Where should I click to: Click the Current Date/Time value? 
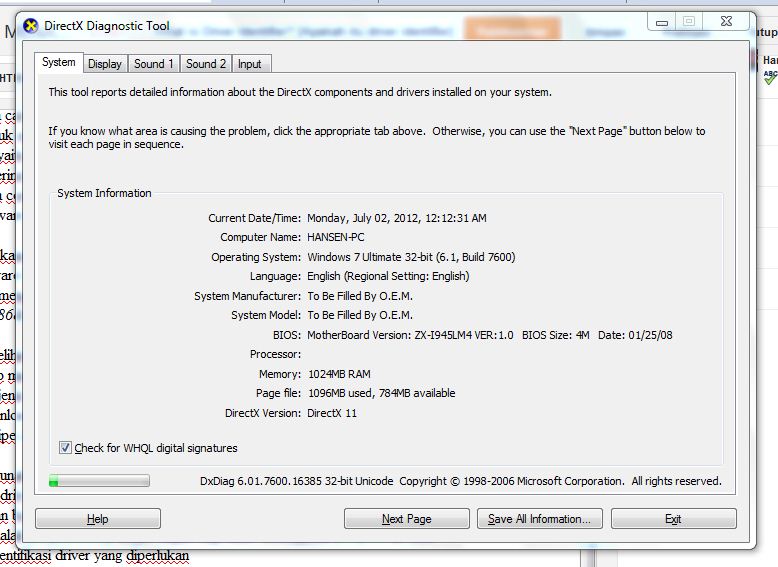click(x=397, y=218)
